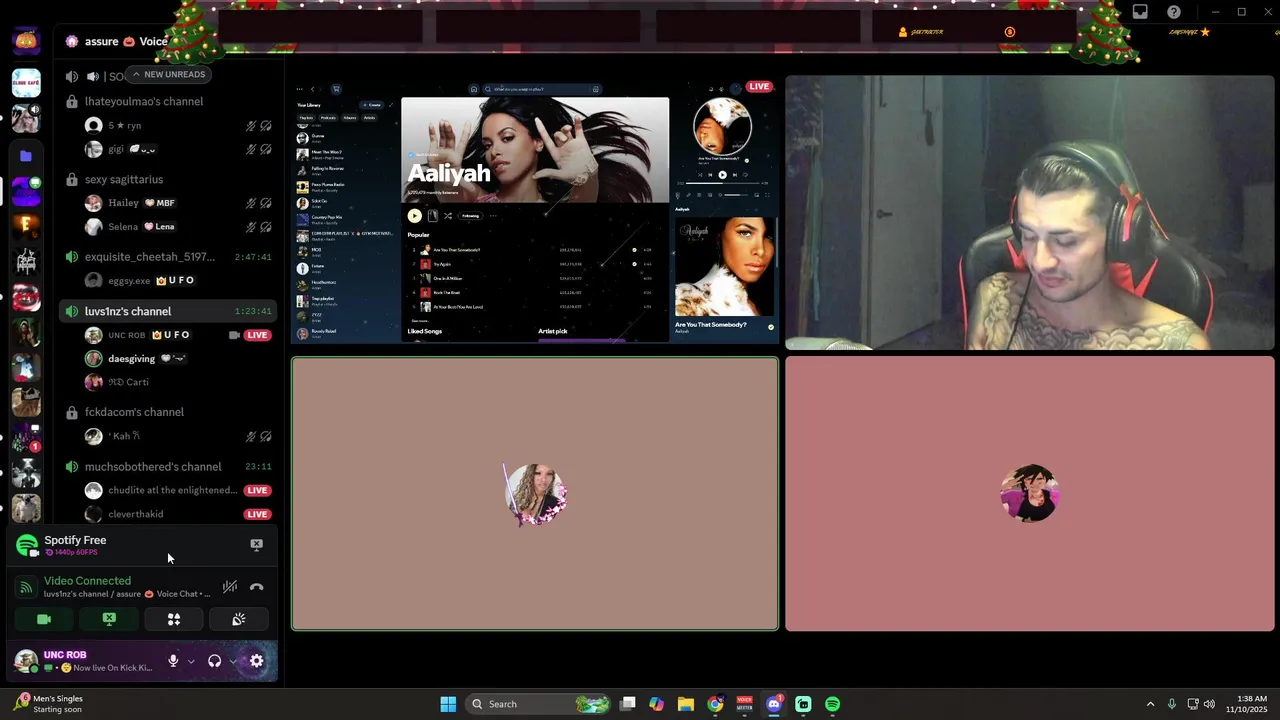Screen dimensions: 1280x720
Task: Toggle noise suppression waveform icon
Action: [230, 587]
